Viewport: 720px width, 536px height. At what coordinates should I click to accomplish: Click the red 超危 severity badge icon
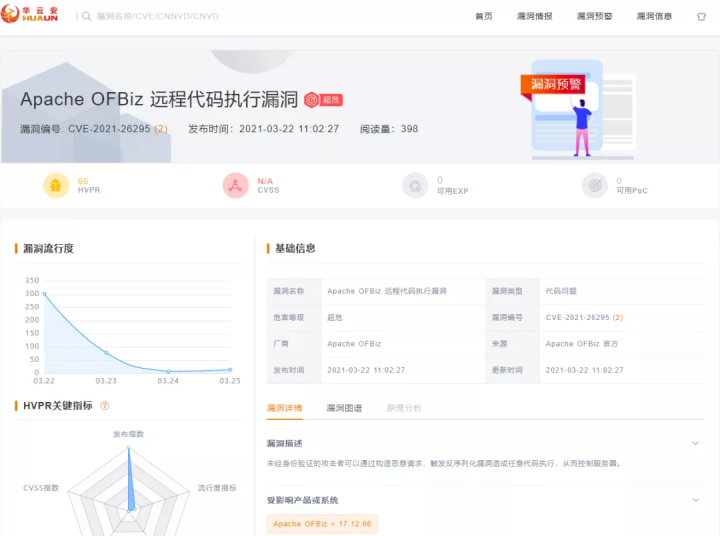pyautogui.click(x=312, y=99)
